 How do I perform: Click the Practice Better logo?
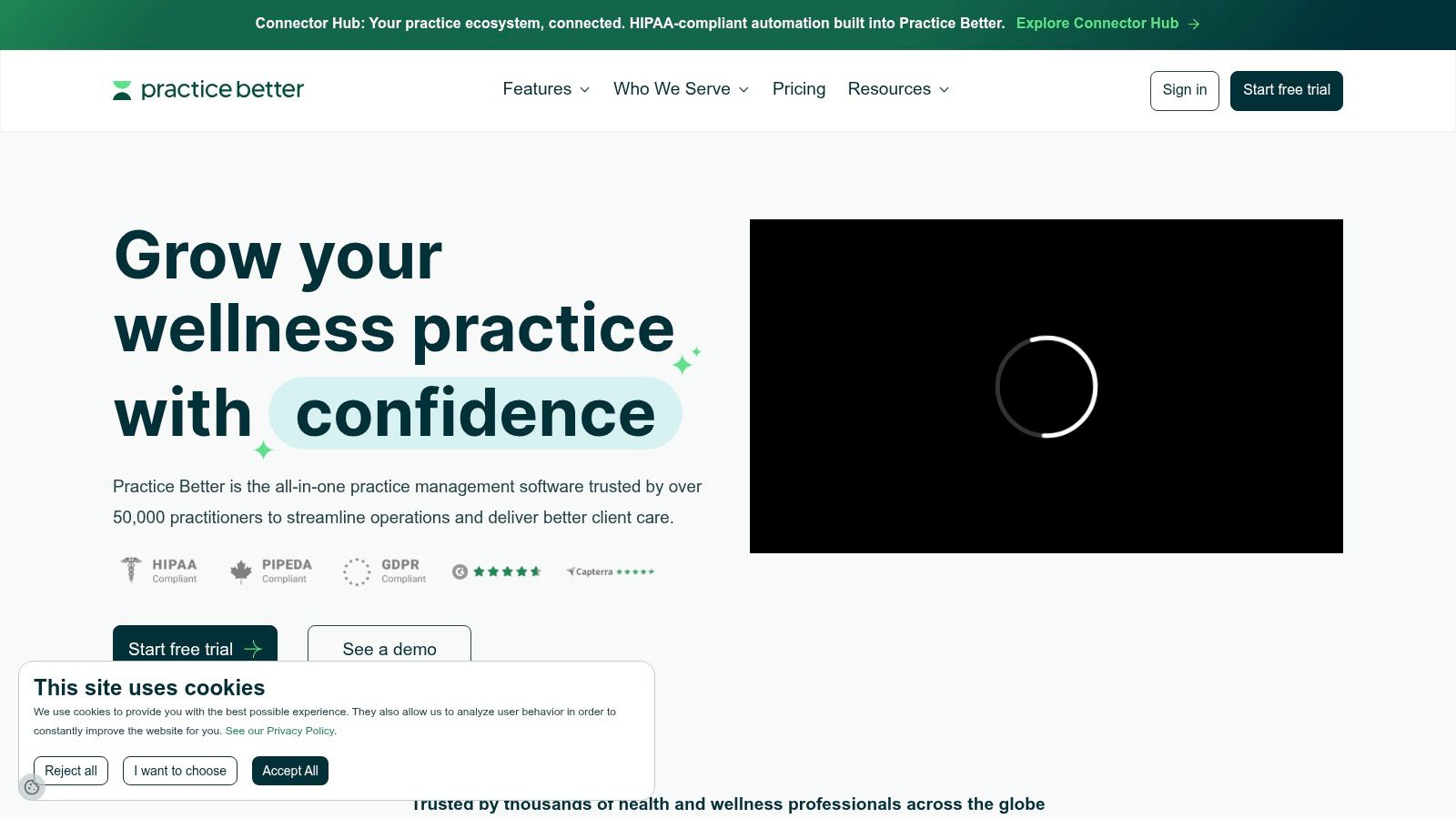click(x=208, y=89)
